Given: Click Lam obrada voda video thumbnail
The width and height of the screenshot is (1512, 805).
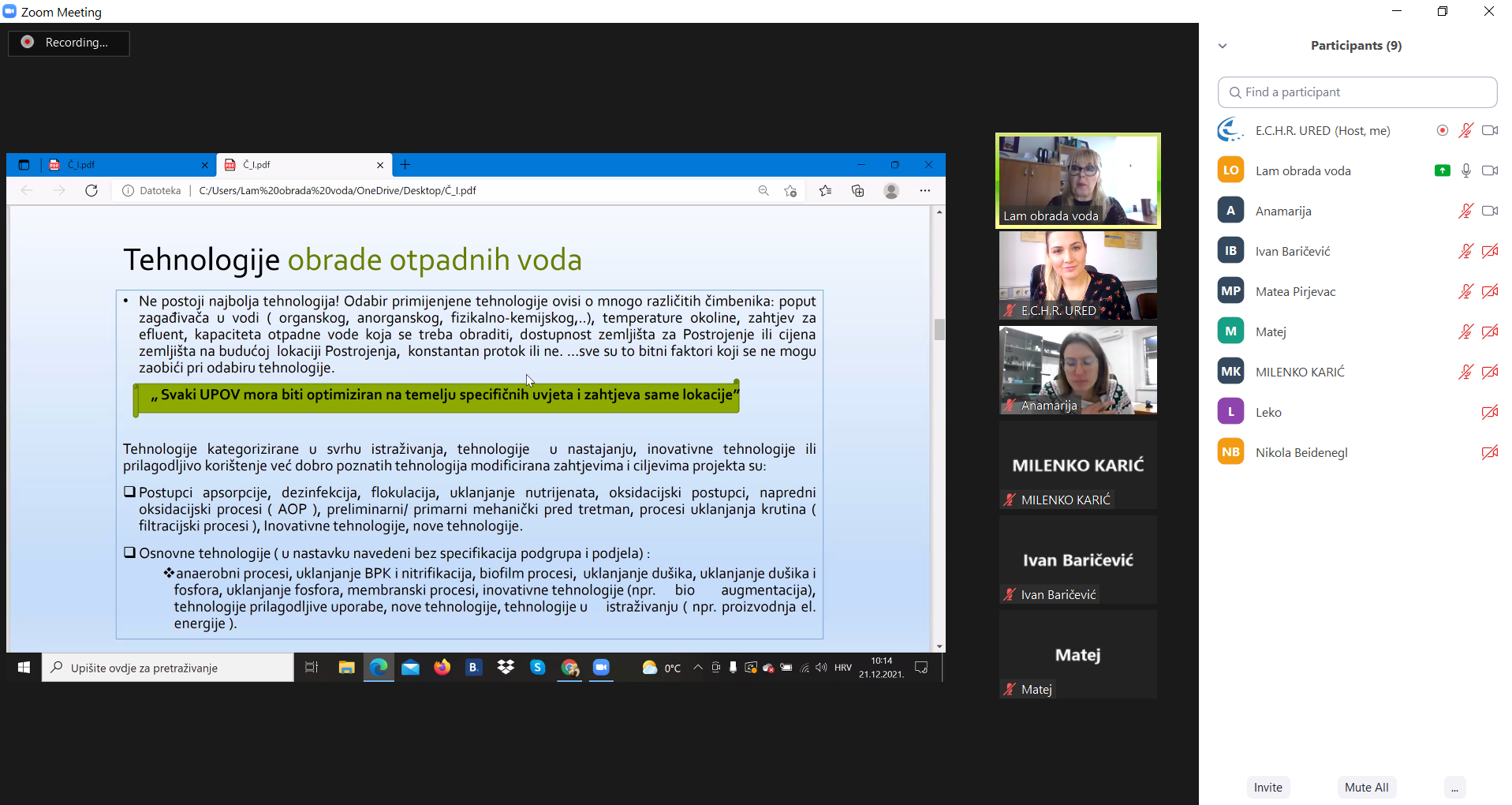Looking at the screenshot, I should 1077,180.
